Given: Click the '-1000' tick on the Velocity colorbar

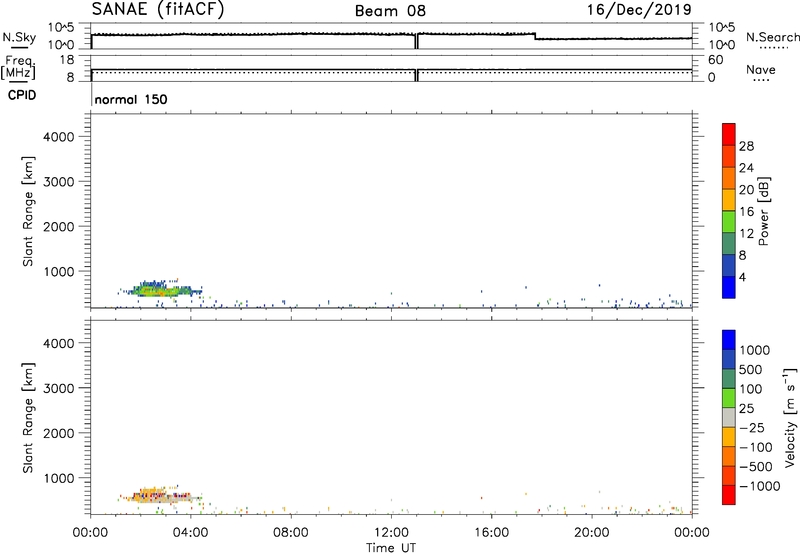Looking at the screenshot, I should tap(759, 486).
